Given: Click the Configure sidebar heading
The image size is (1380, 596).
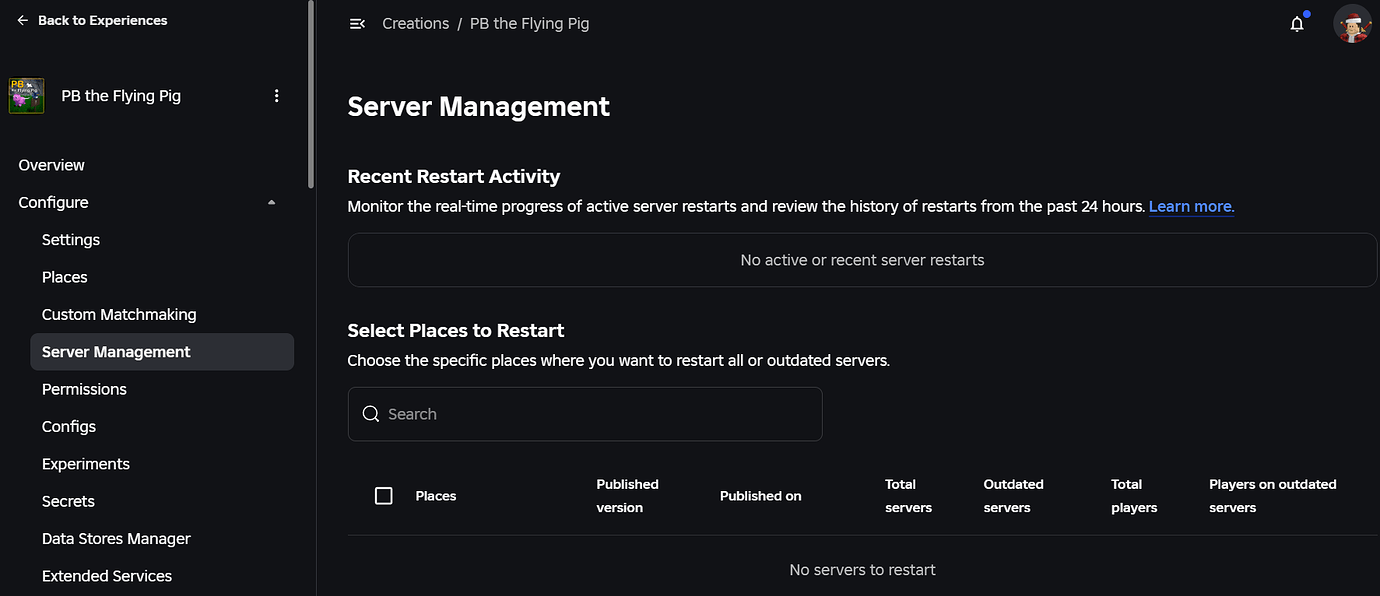Looking at the screenshot, I should point(54,203).
